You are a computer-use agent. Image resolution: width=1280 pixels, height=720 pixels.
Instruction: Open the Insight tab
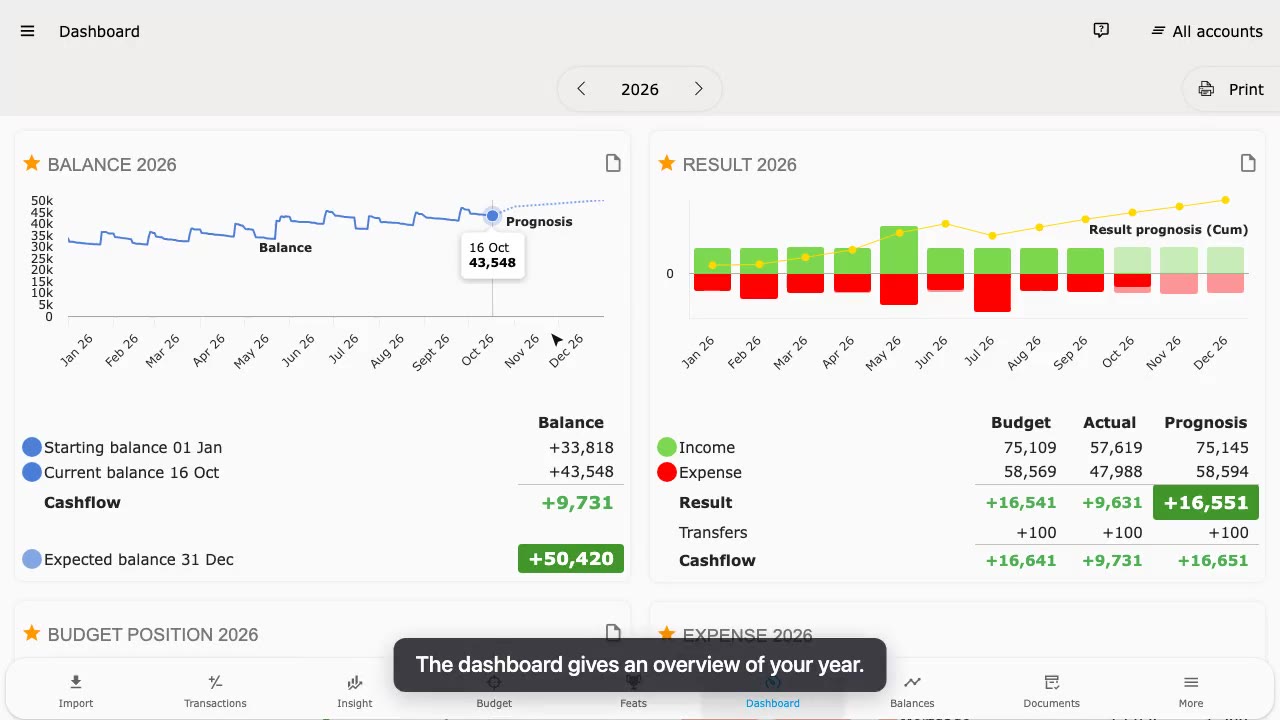tap(354, 691)
